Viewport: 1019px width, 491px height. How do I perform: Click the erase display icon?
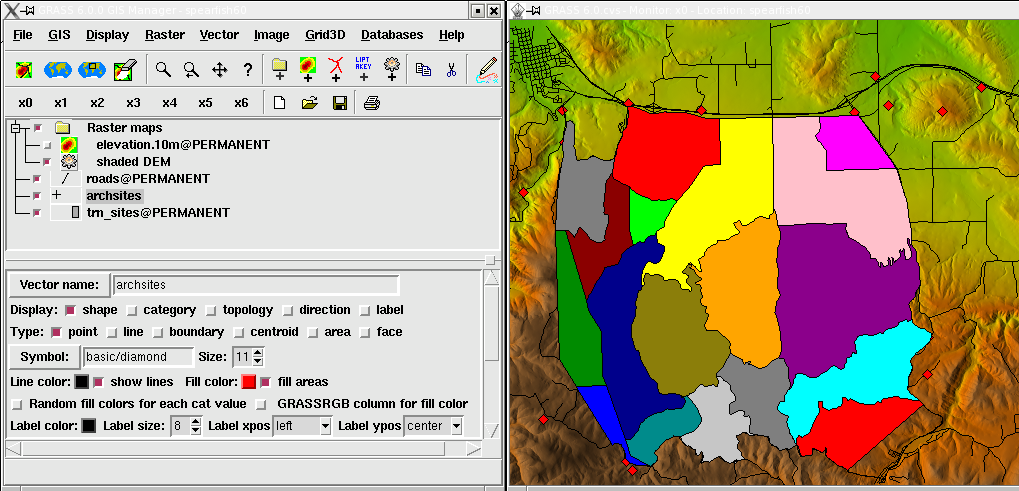pos(125,70)
